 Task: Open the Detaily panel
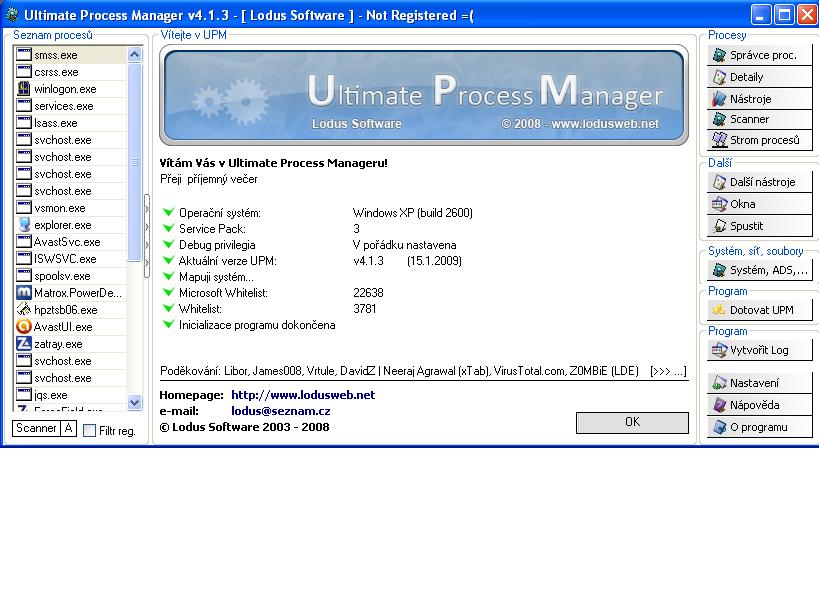760,77
